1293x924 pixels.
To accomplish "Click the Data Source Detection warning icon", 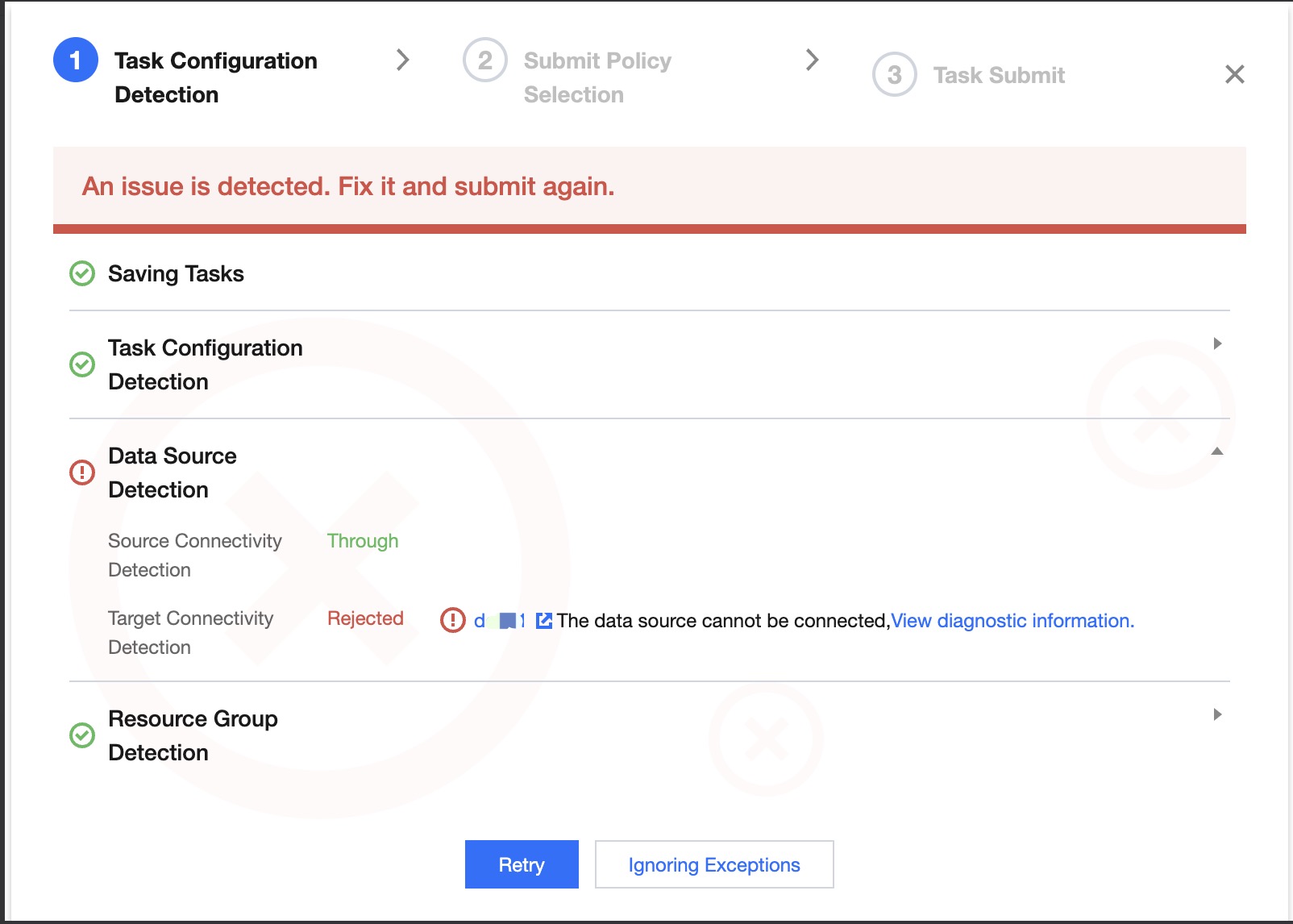I will pos(81,472).
